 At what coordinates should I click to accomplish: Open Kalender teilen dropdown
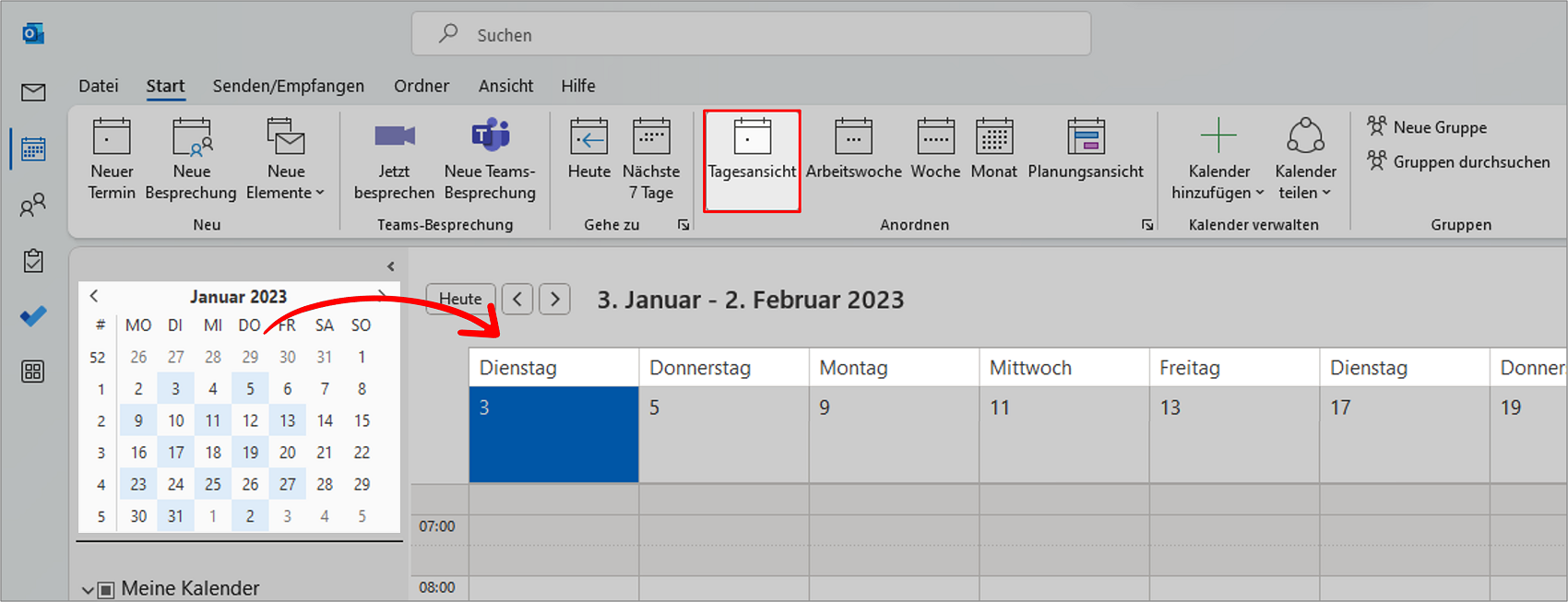(1305, 159)
